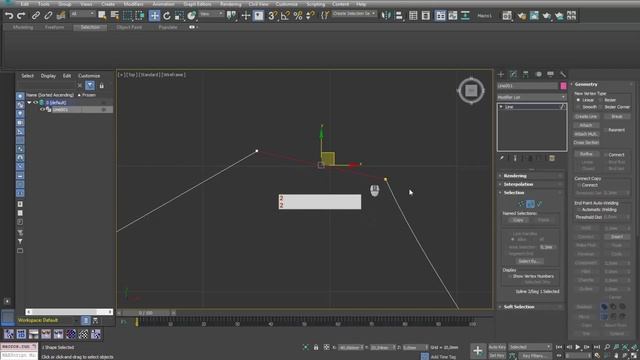The height and width of the screenshot is (360, 640).
Task: Expand the Interpolation rollout
Action: pos(531,184)
